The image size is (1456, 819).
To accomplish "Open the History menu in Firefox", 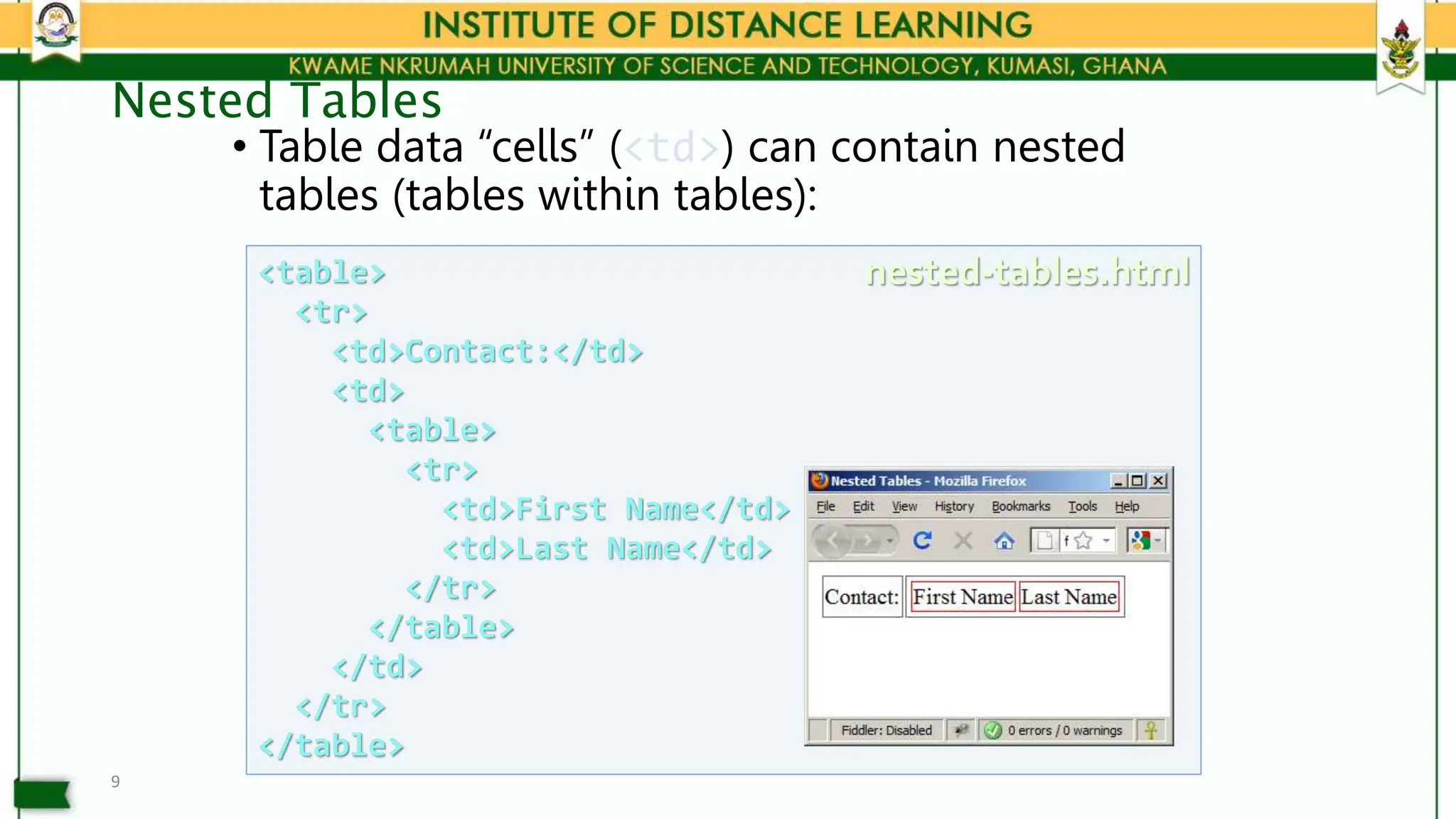I will [x=954, y=506].
